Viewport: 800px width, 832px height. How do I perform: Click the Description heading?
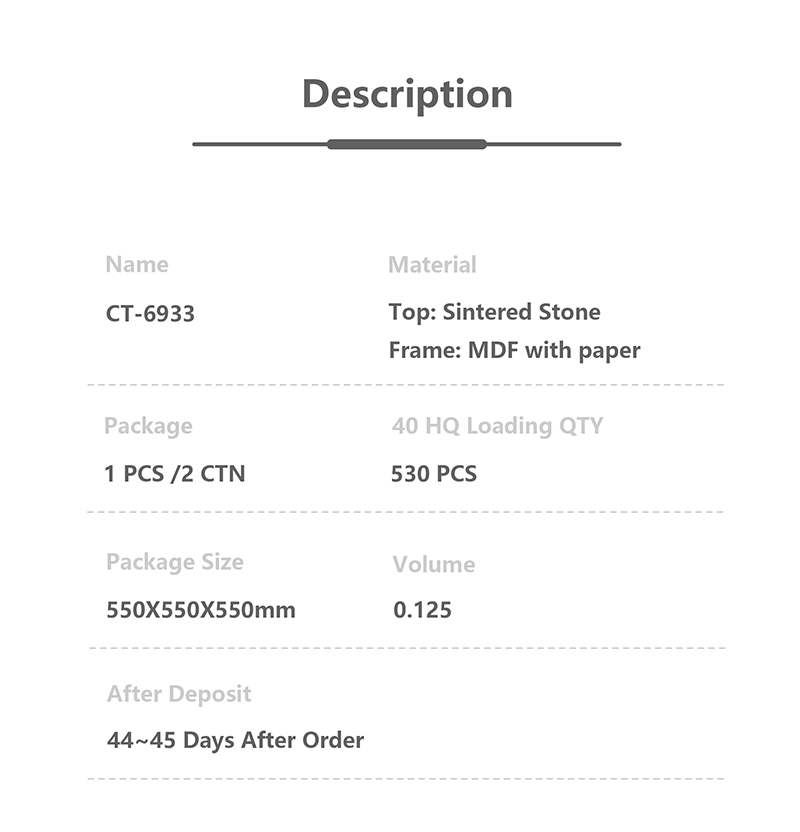(x=407, y=94)
